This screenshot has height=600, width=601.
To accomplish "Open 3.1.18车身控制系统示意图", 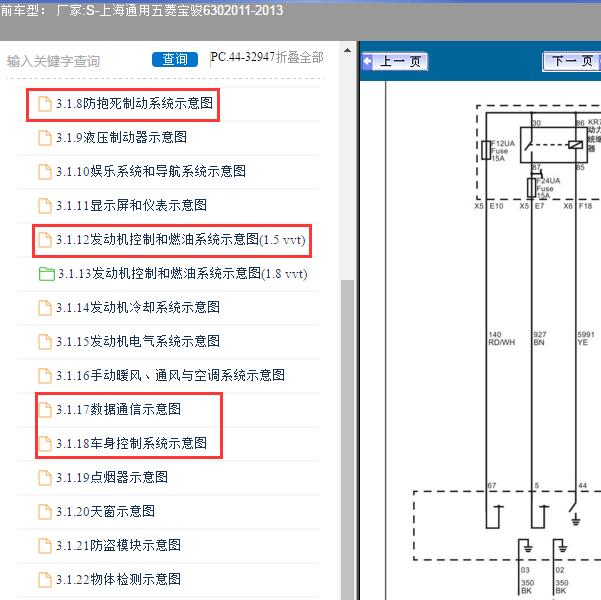I will (131, 444).
